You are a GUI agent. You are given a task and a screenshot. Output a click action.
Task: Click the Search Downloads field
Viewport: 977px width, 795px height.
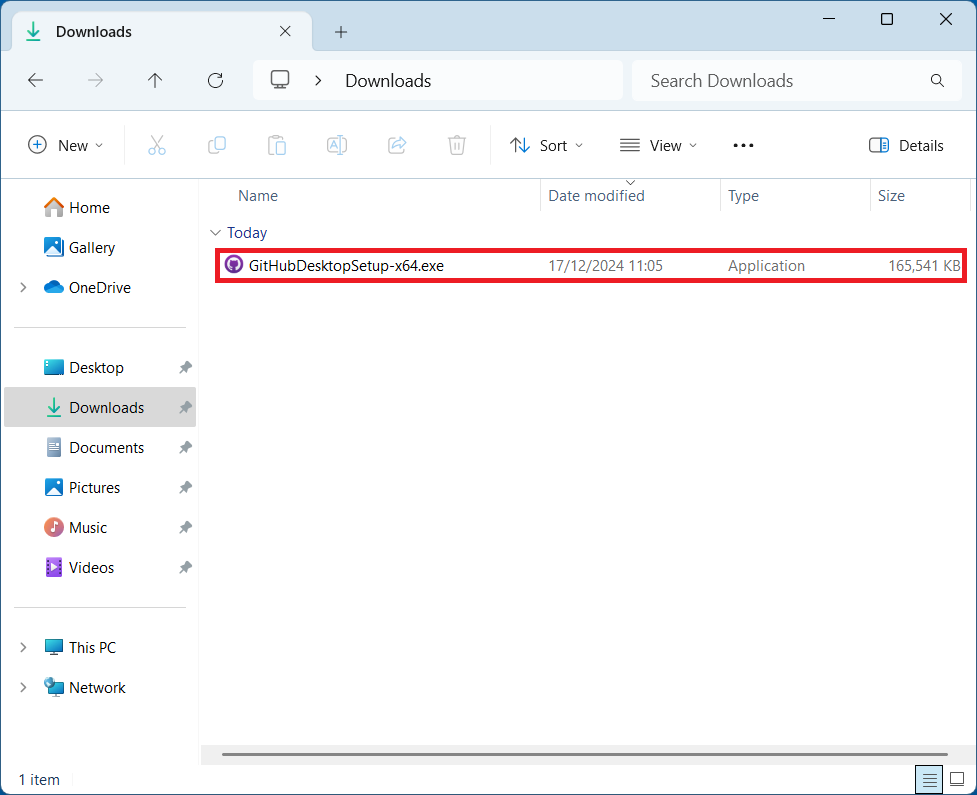[780, 81]
